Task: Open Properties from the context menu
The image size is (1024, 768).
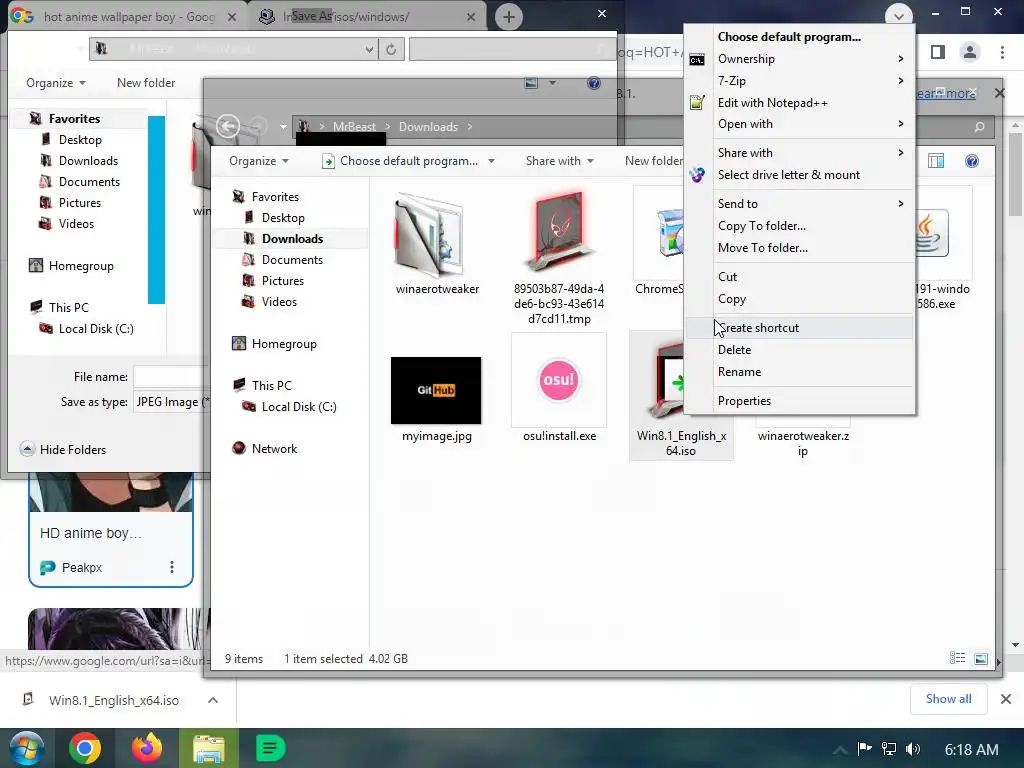Action: point(799,401)
